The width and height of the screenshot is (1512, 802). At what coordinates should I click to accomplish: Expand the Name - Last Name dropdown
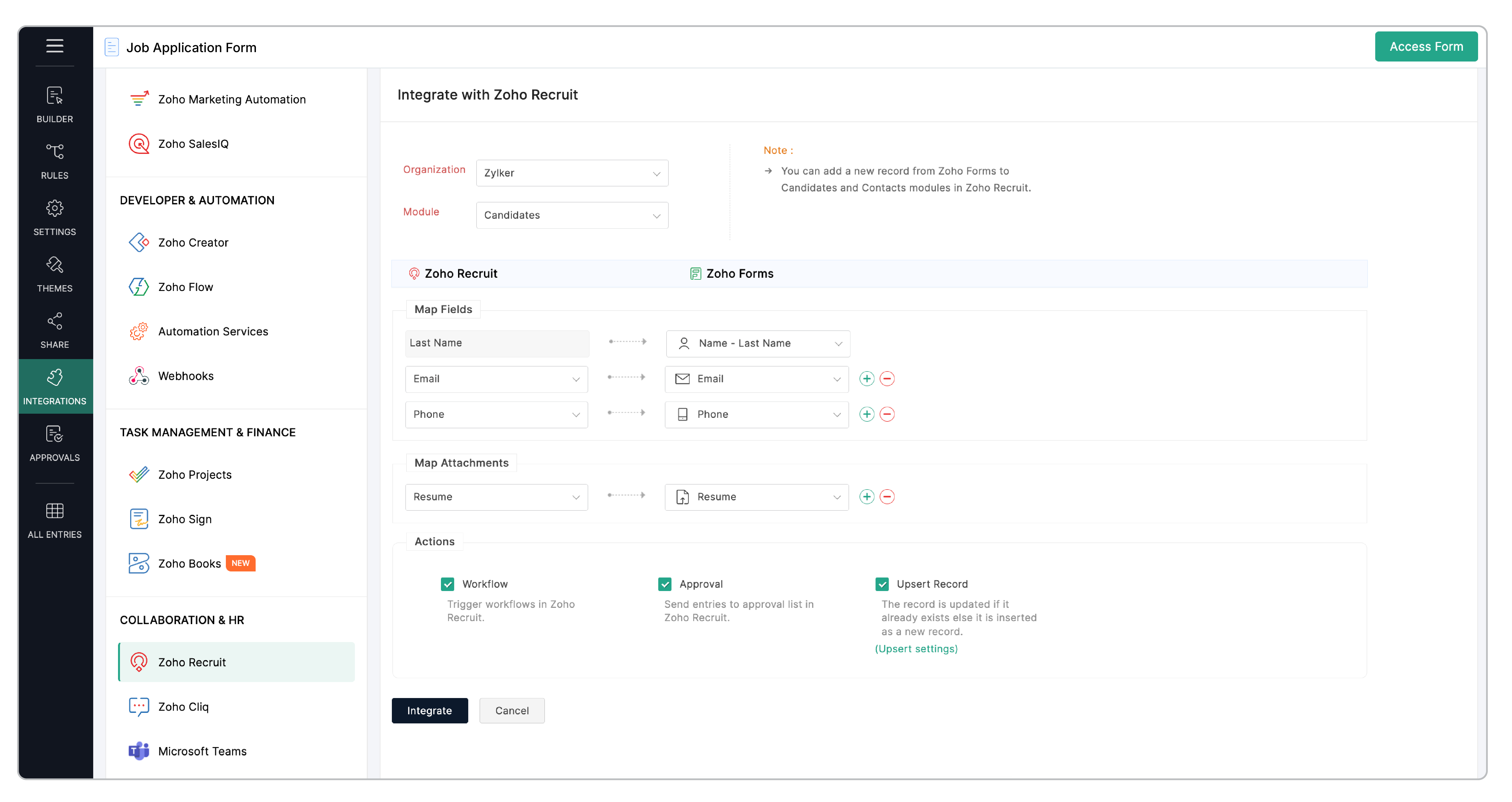(757, 343)
